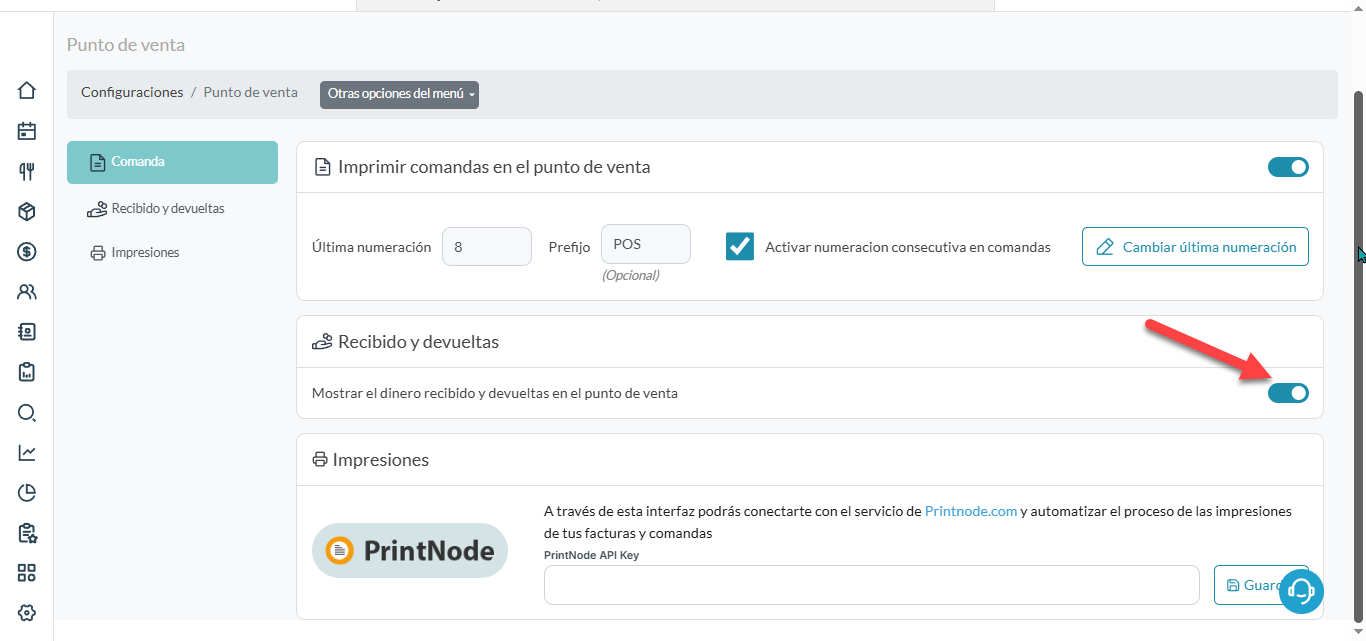Click the settings gear icon in sidebar
This screenshot has height=641, width=1366.
coord(27,613)
